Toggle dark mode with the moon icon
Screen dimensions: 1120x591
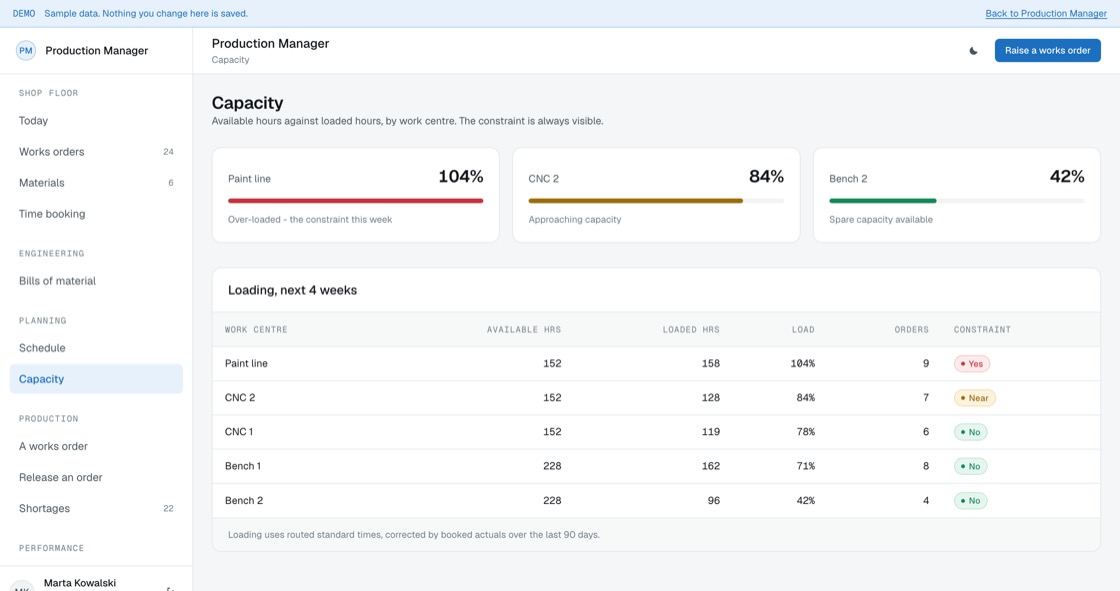(x=973, y=51)
